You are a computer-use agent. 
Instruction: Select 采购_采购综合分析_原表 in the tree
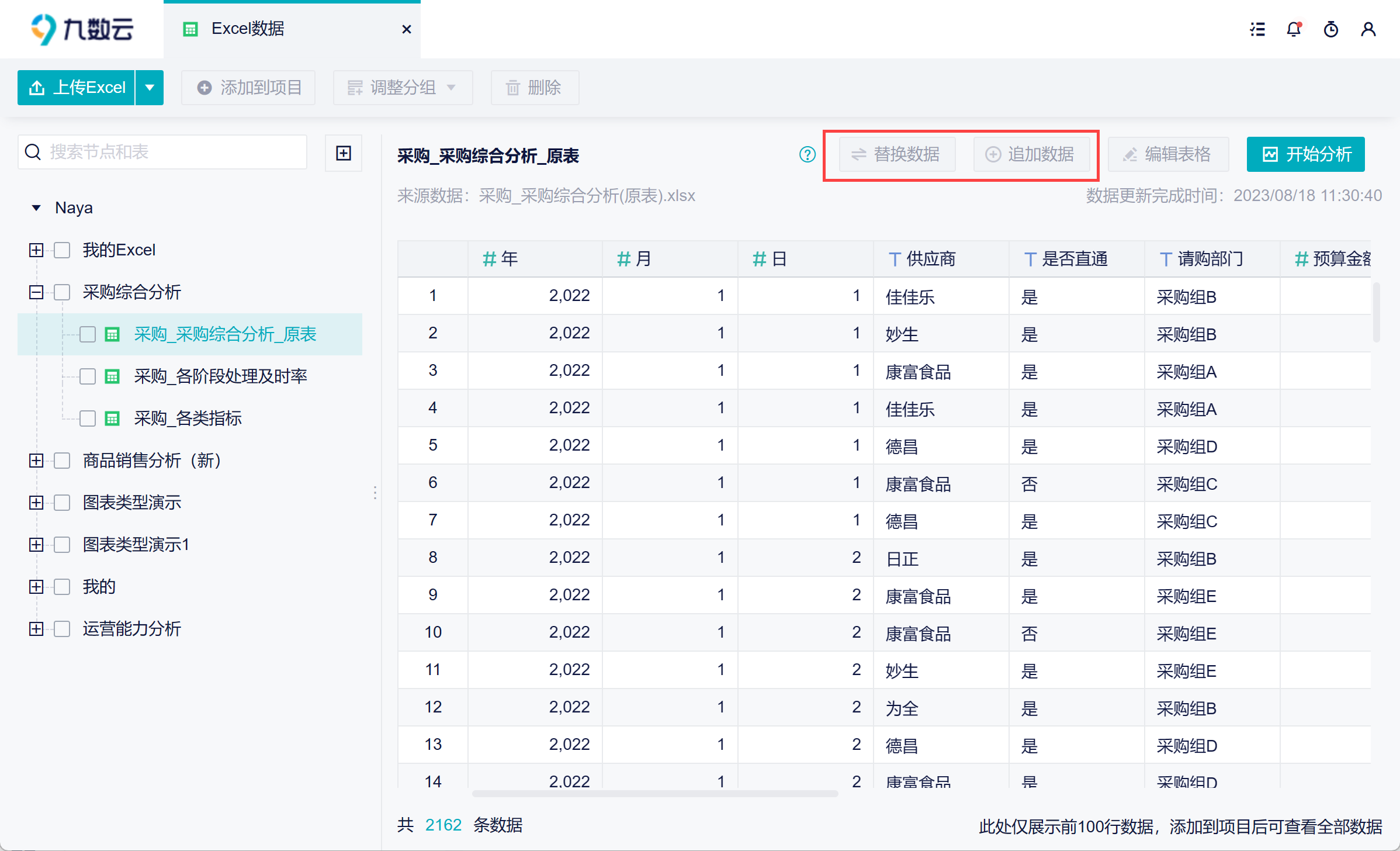tap(225, 334)
